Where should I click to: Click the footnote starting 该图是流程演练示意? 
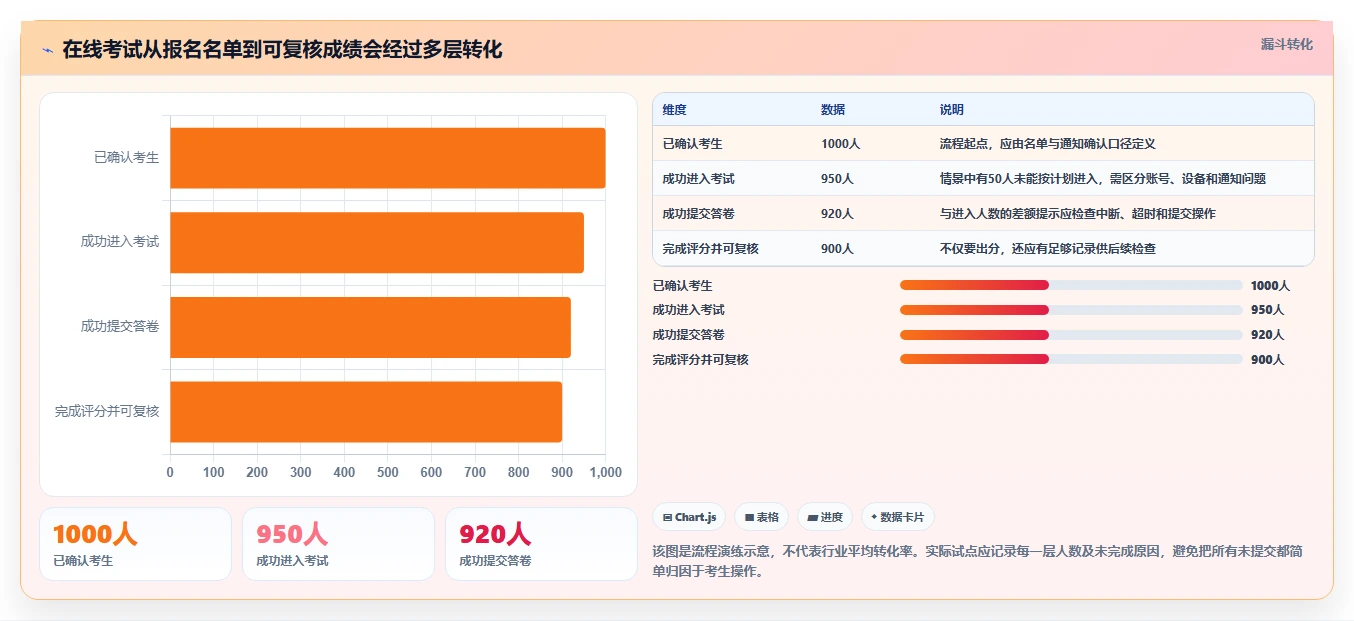(x=977, y=561)
